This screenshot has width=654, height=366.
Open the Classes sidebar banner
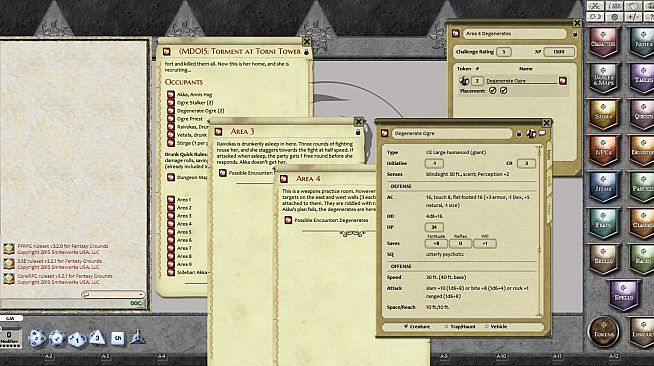point(642,223)
